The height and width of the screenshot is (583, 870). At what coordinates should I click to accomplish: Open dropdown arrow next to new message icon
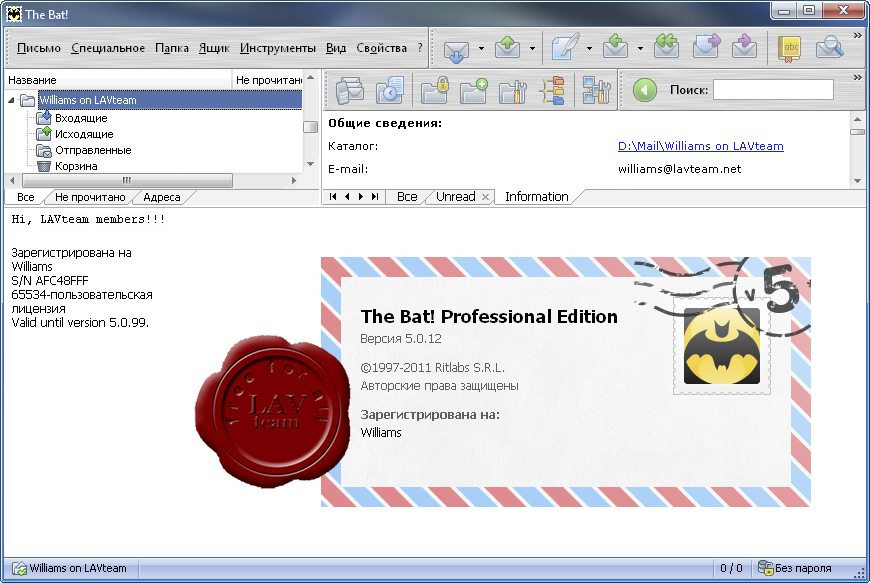(589, 48)
